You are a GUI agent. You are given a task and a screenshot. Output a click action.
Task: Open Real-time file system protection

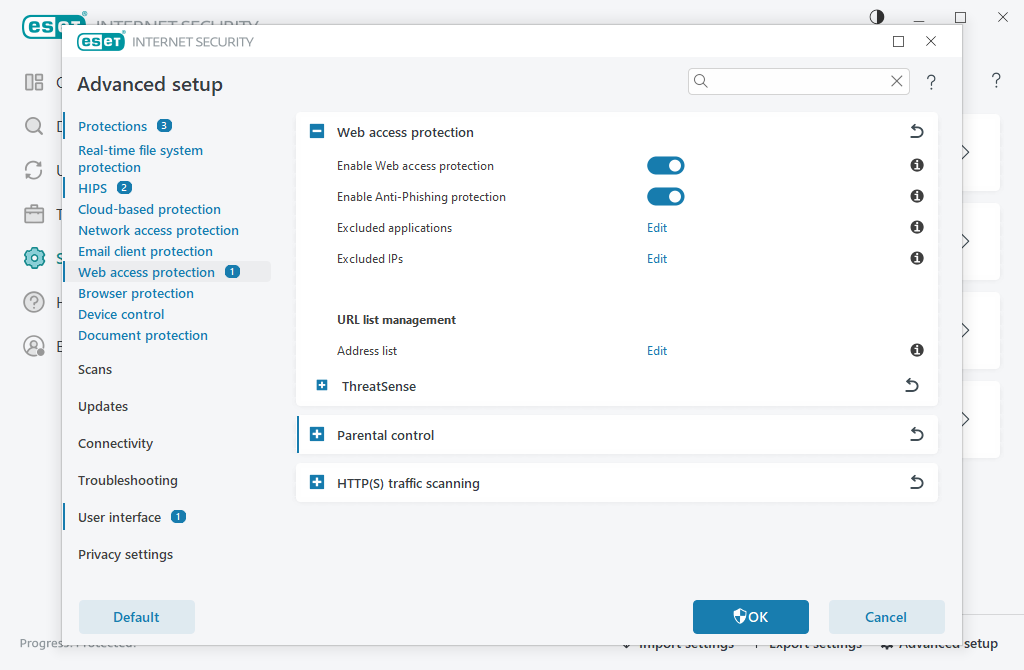coord(140,159)
